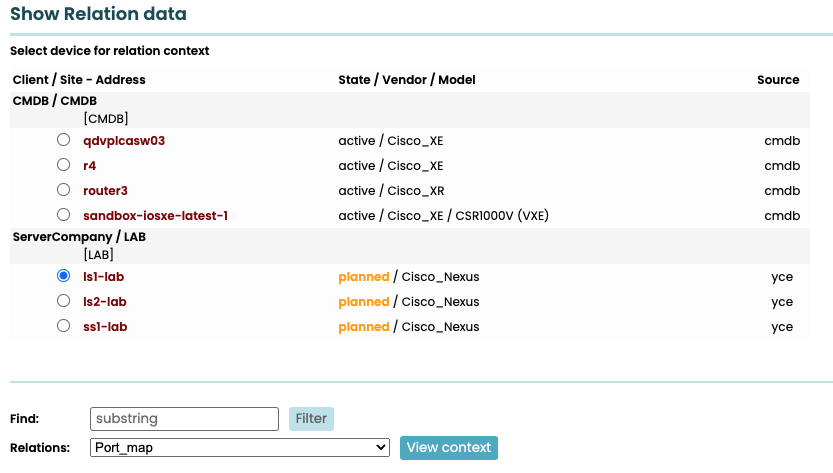Image resolution: width=833 pixels, height=473 pixels.
Task: Click the Source column header
Action: 778,80
